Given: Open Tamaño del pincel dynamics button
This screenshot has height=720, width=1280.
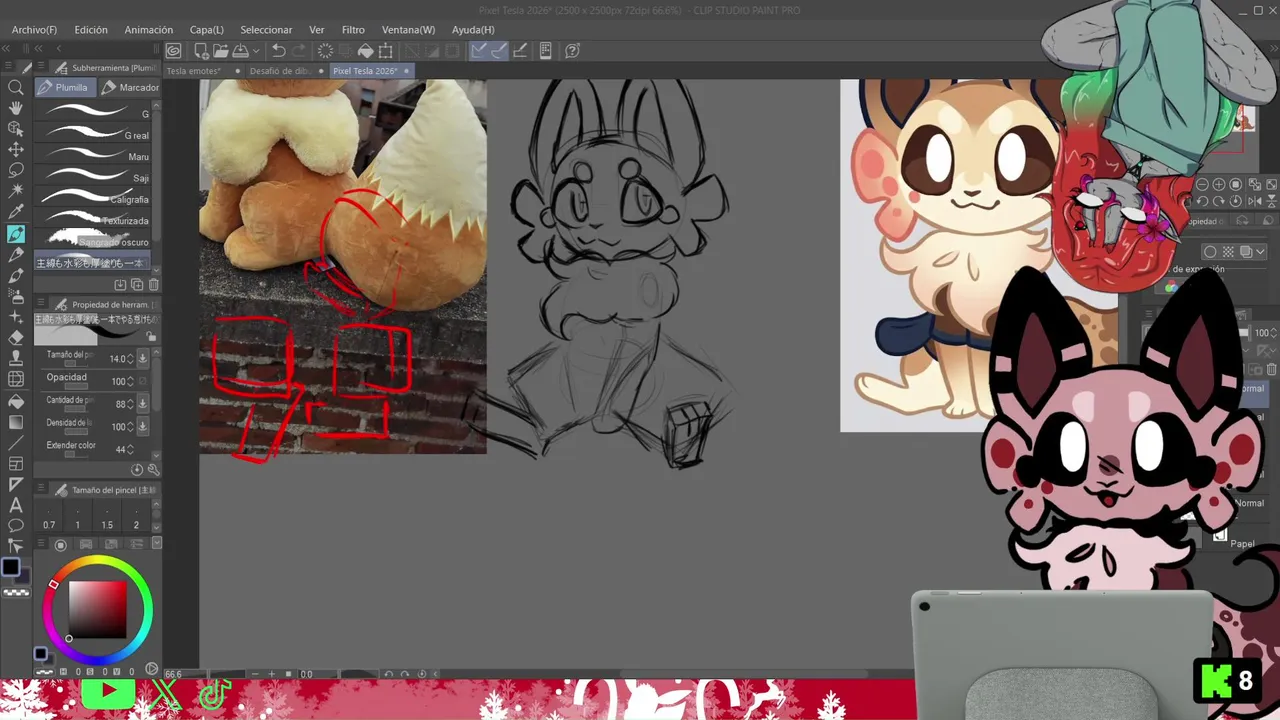Looking at the screenshot, I should pyautogui.click(x=142, y=358).
